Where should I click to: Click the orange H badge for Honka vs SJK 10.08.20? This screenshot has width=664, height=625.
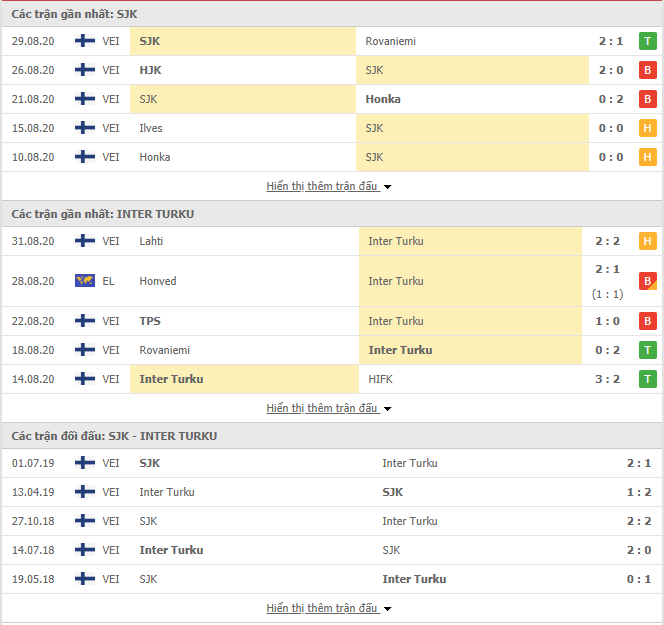[x=647, y=157]
